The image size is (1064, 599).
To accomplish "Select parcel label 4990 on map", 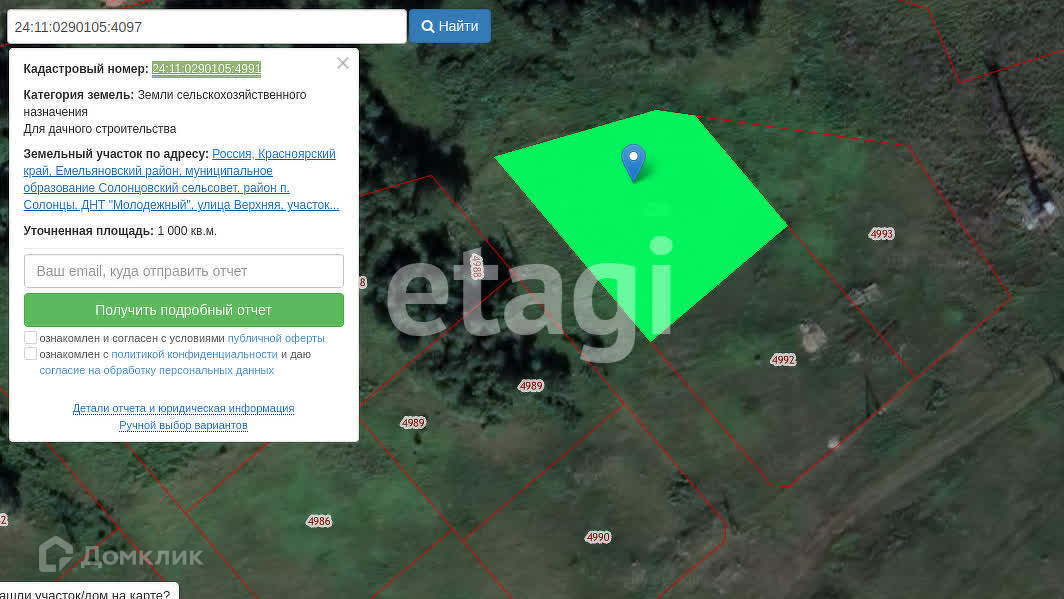I will coord(598,537).
